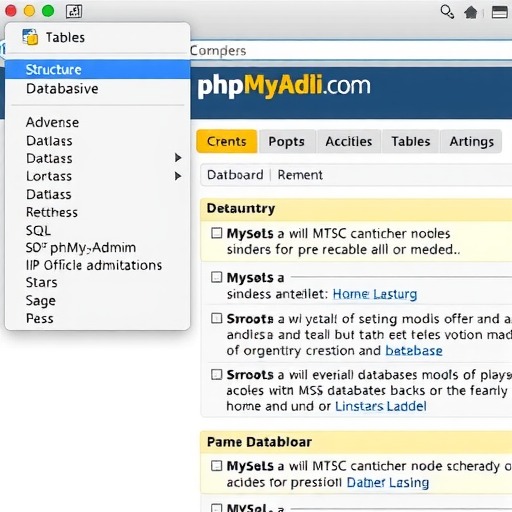Click the Datlass entry directly above Retthess

pyautogui.click(x=49, y=194)
